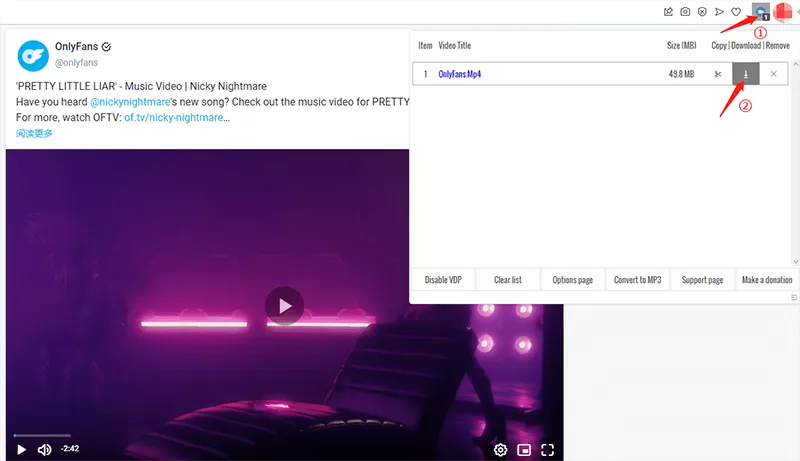Open video settings gear in player
Screen dimensions: 800x461
tap(500, 450)
